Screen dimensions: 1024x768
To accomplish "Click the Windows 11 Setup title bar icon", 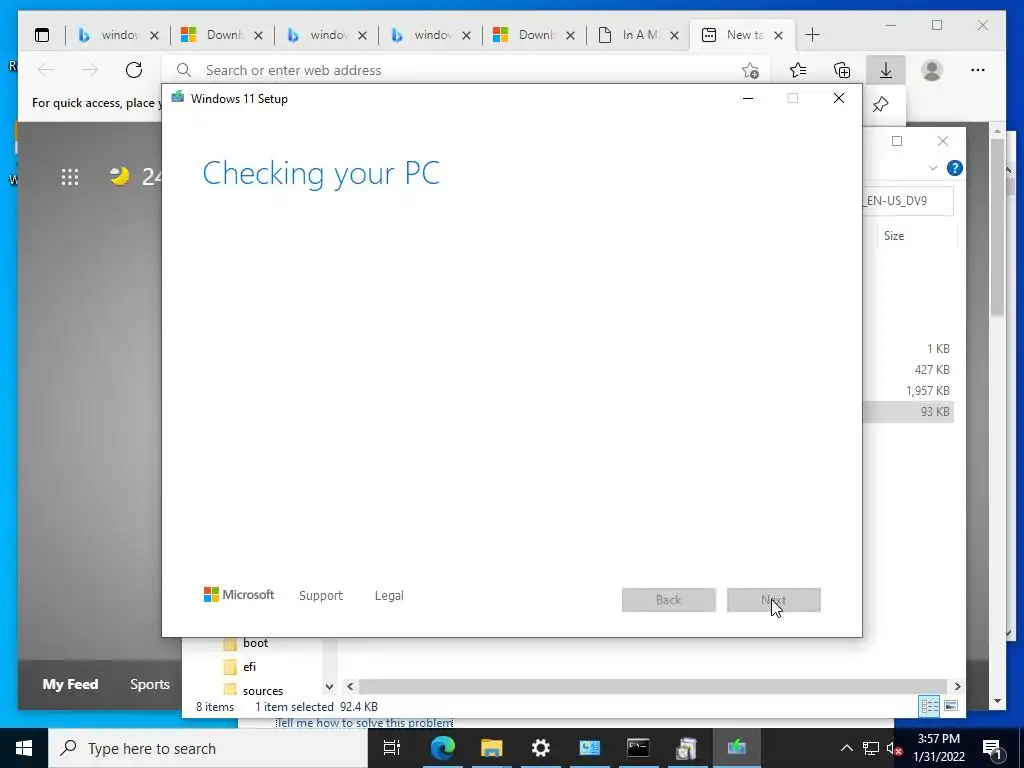I will coord(178,98).
